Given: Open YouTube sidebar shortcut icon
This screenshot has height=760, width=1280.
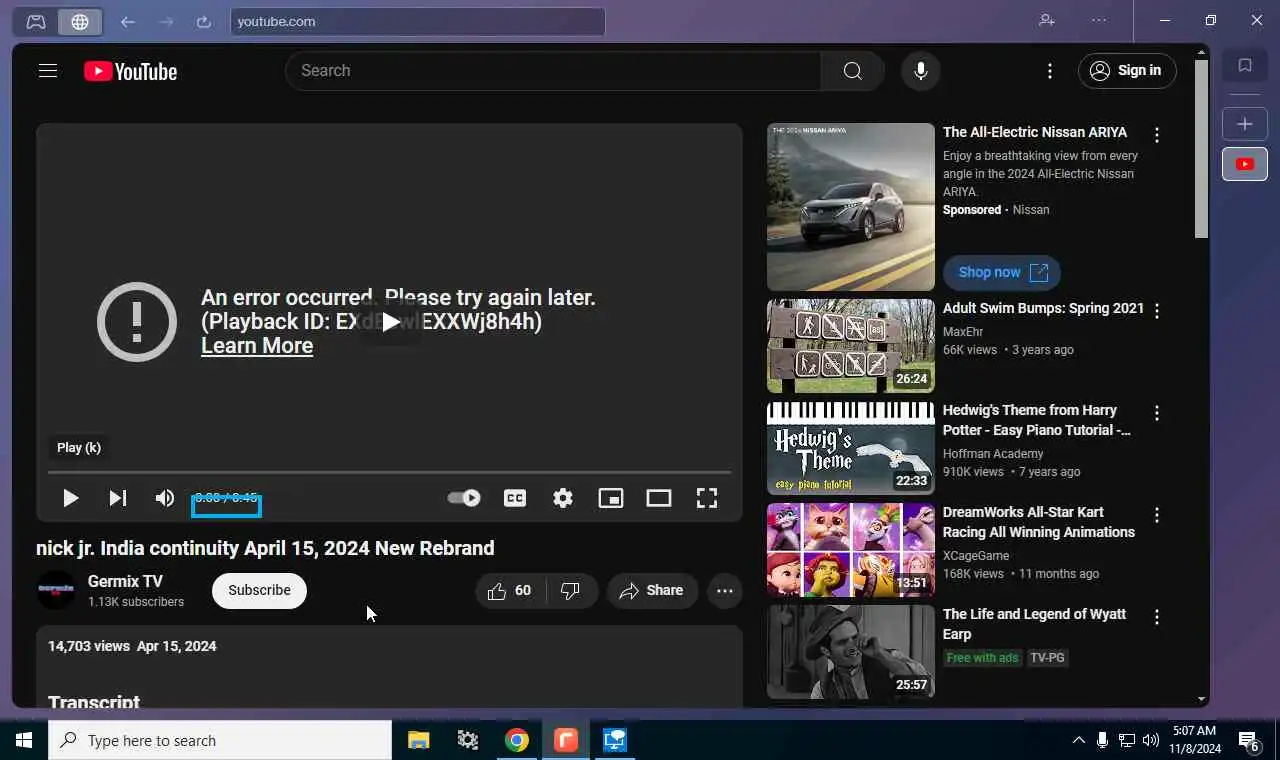Looking at the screenshot, I should [x=1245, y=164].
